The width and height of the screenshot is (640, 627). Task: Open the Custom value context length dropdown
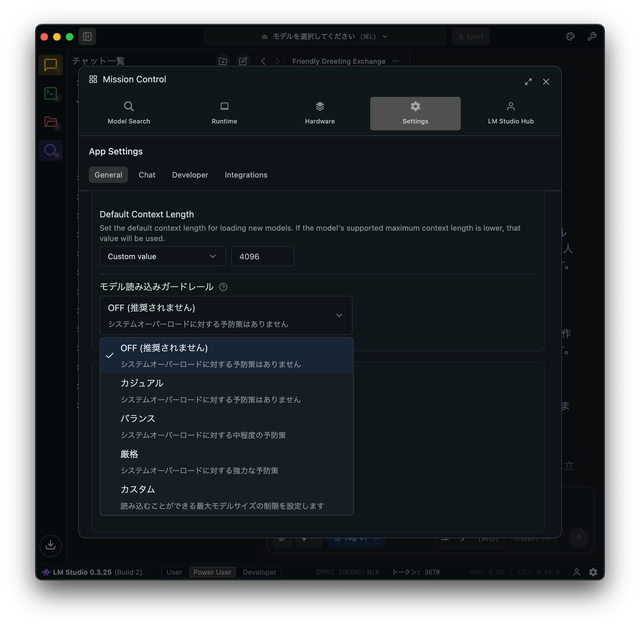pyautogui.click(x=162, y=257)
